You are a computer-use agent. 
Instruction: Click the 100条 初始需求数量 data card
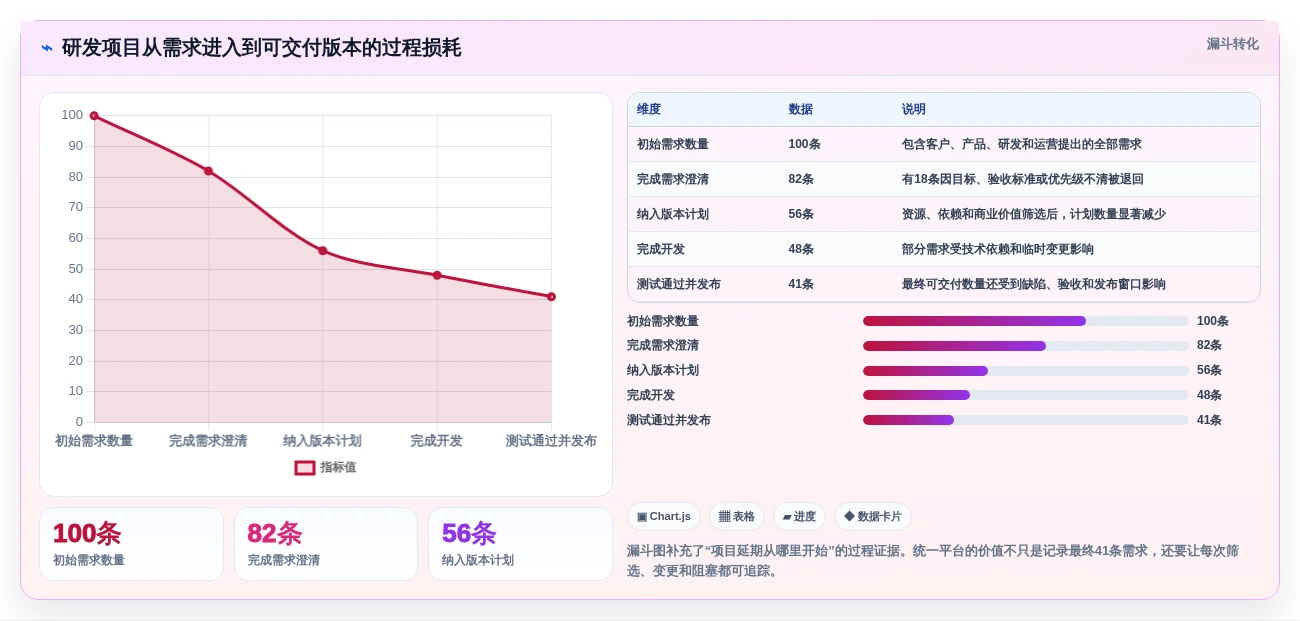131,544
